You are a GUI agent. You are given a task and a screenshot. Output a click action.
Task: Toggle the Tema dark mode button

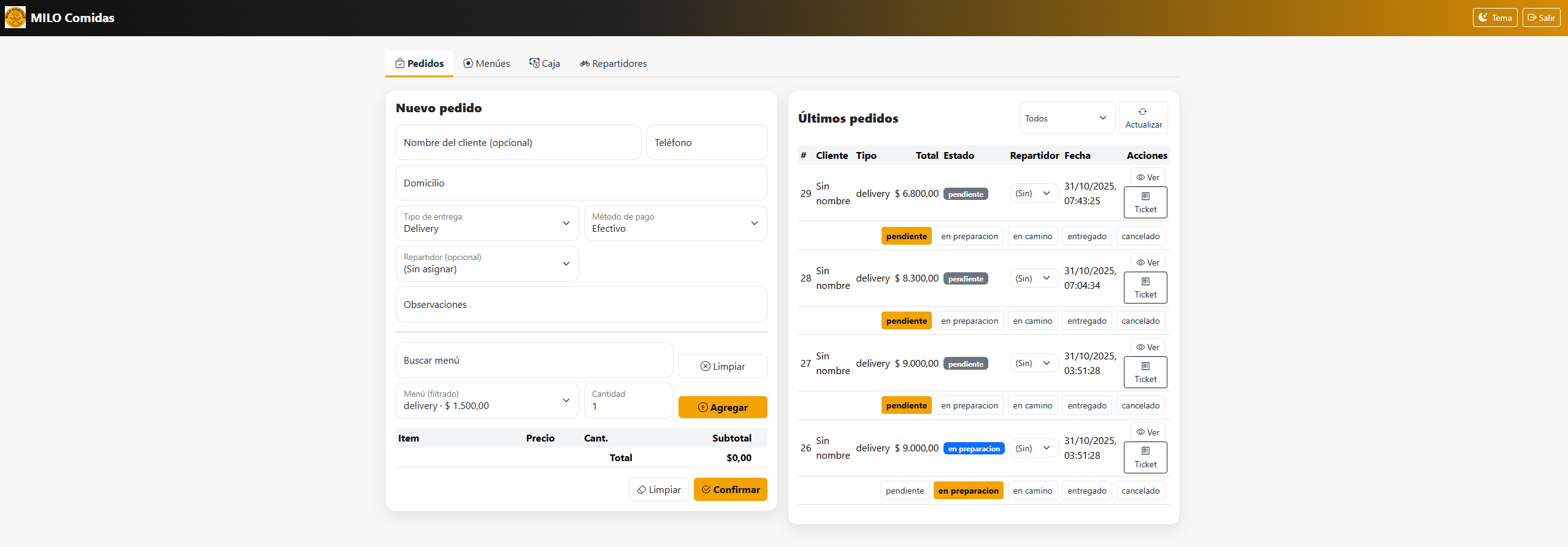pyautogui.click(x=1494, y=18)
